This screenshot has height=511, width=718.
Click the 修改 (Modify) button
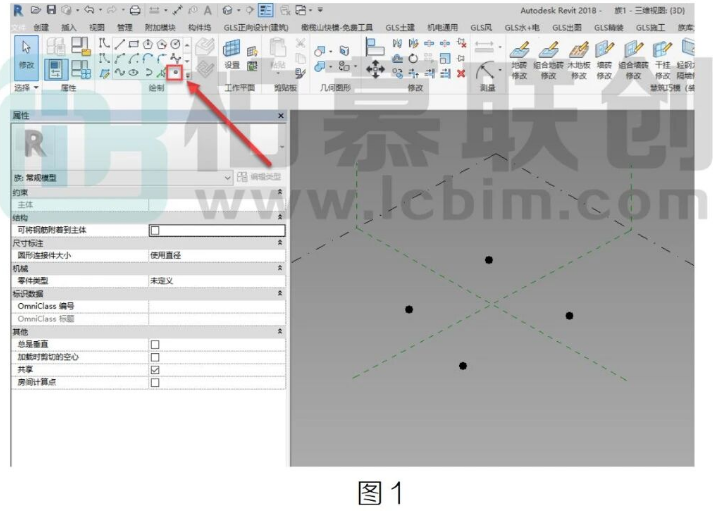tap(26, 58)
